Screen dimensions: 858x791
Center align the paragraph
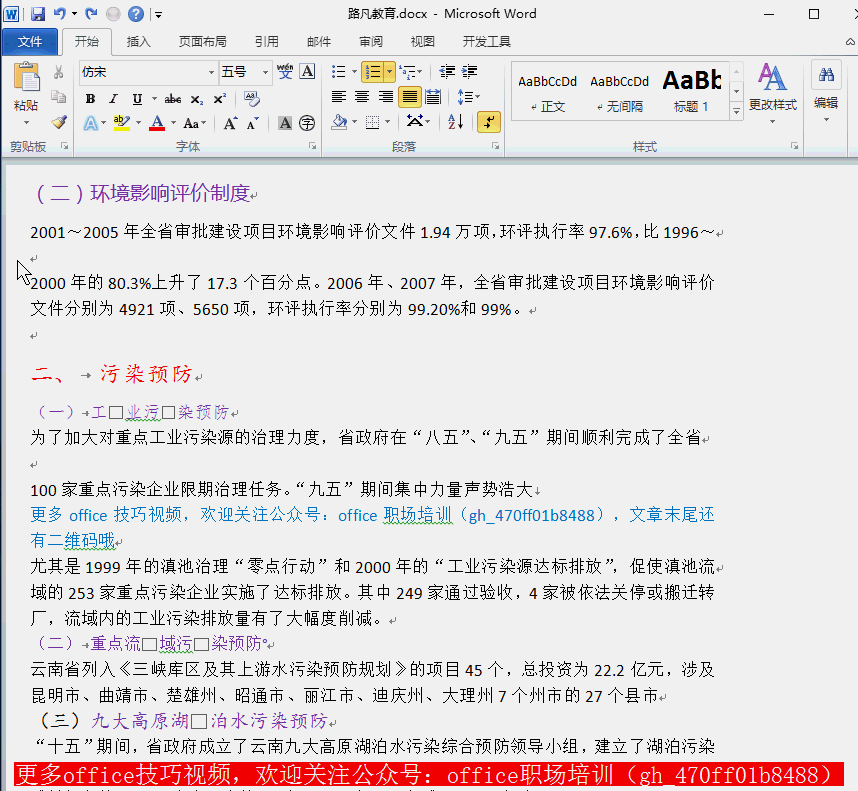tap(361, 97)
